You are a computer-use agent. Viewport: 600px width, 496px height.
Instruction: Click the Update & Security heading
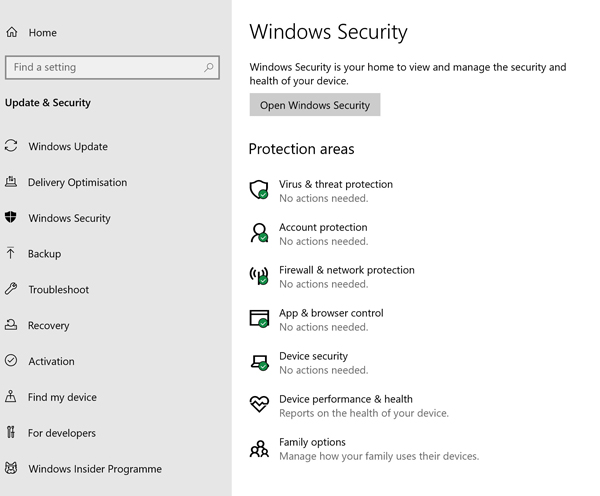[x=48, y=103]
